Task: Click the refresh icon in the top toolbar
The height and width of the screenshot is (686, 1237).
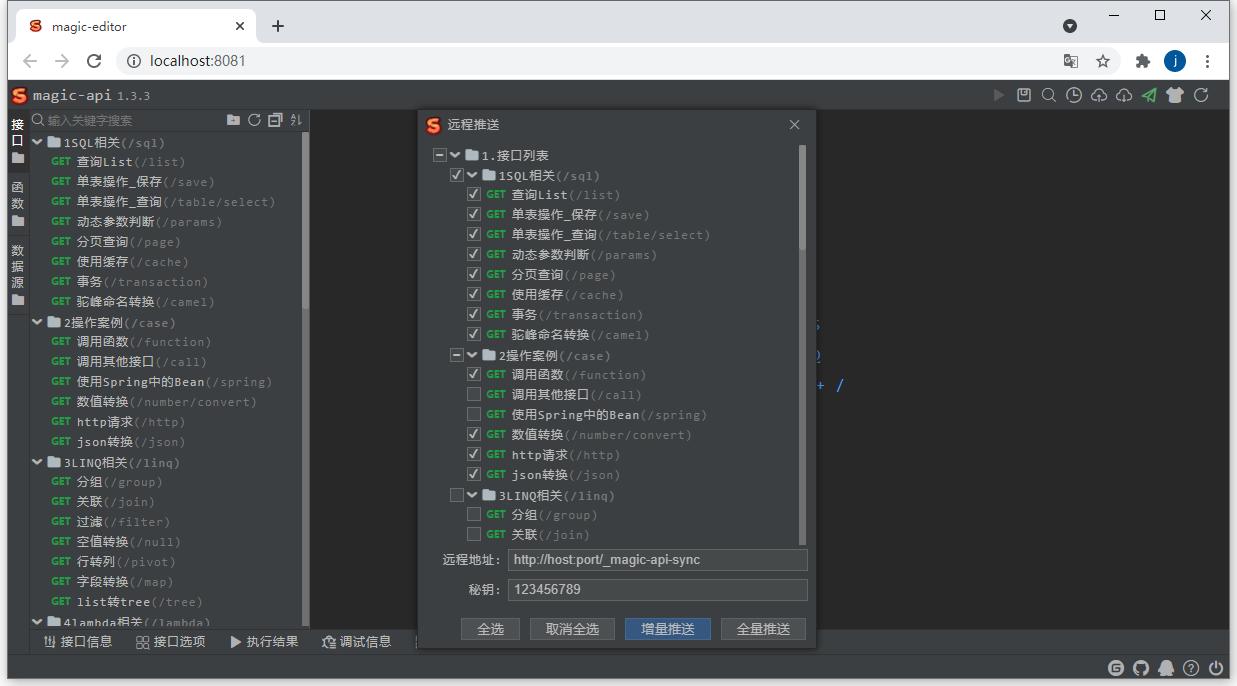Action: (x=1200, y=94)
